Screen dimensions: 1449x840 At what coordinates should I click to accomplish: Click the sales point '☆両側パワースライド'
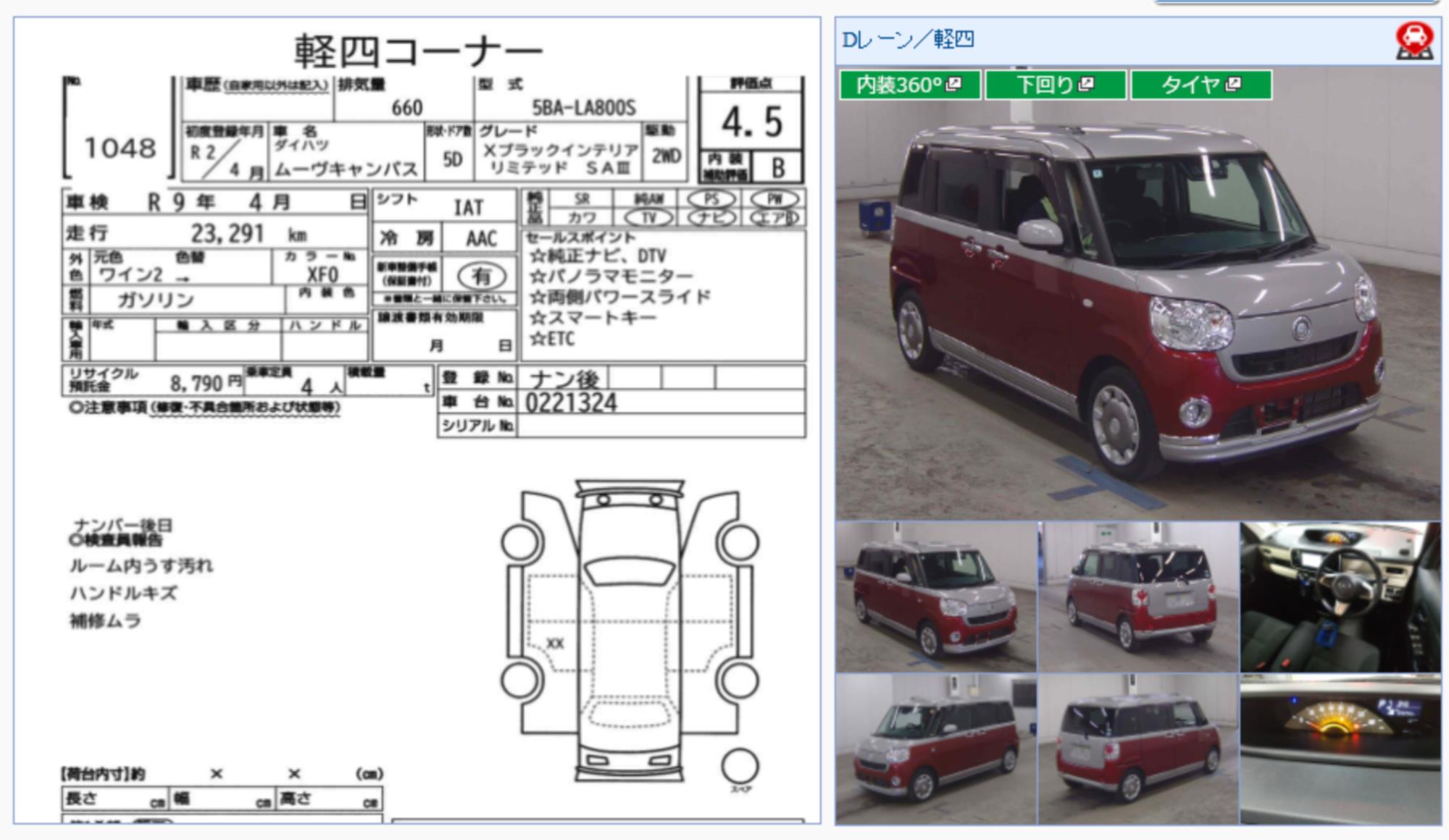620,297
